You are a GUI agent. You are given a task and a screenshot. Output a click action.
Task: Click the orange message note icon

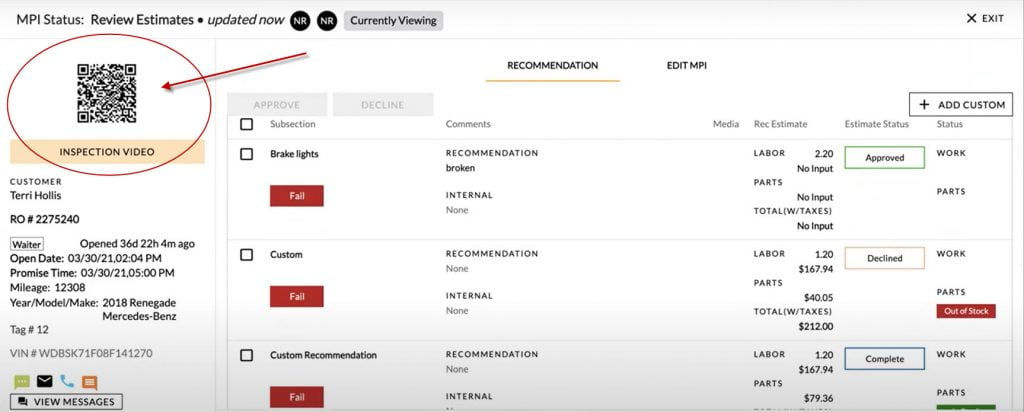[89, 383]
